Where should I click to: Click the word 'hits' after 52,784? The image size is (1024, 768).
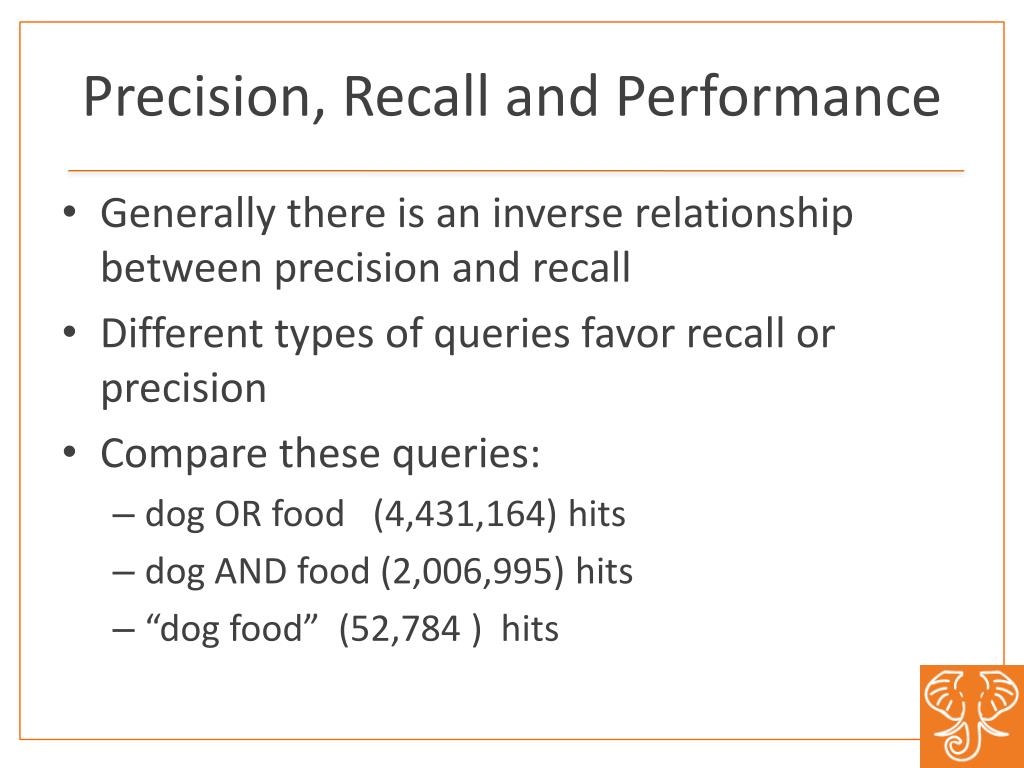tap(530, 629)
